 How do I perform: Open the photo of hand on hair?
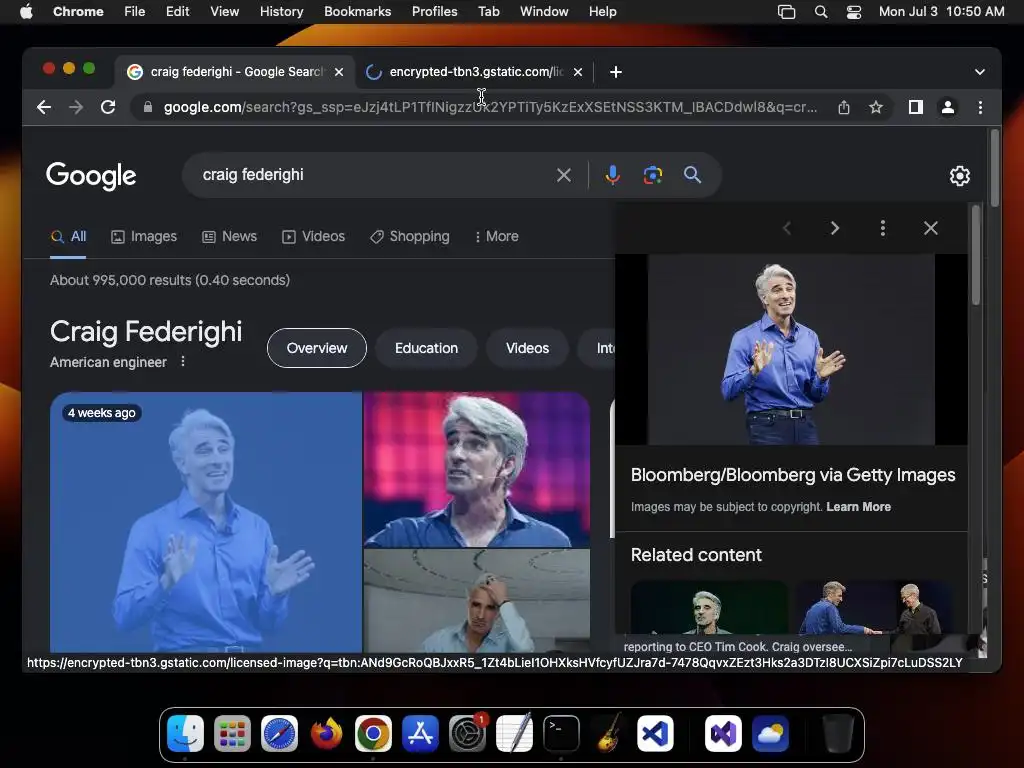pos(477,600)
